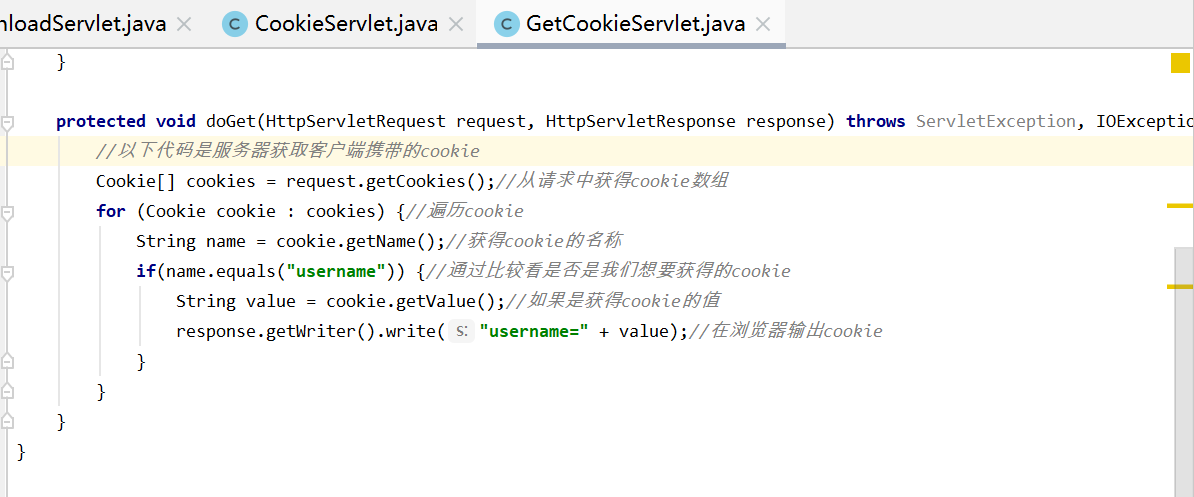Select the GetCookieServlet.java tab
This screenshot has height=497, width=1194.
click(635, 24)
